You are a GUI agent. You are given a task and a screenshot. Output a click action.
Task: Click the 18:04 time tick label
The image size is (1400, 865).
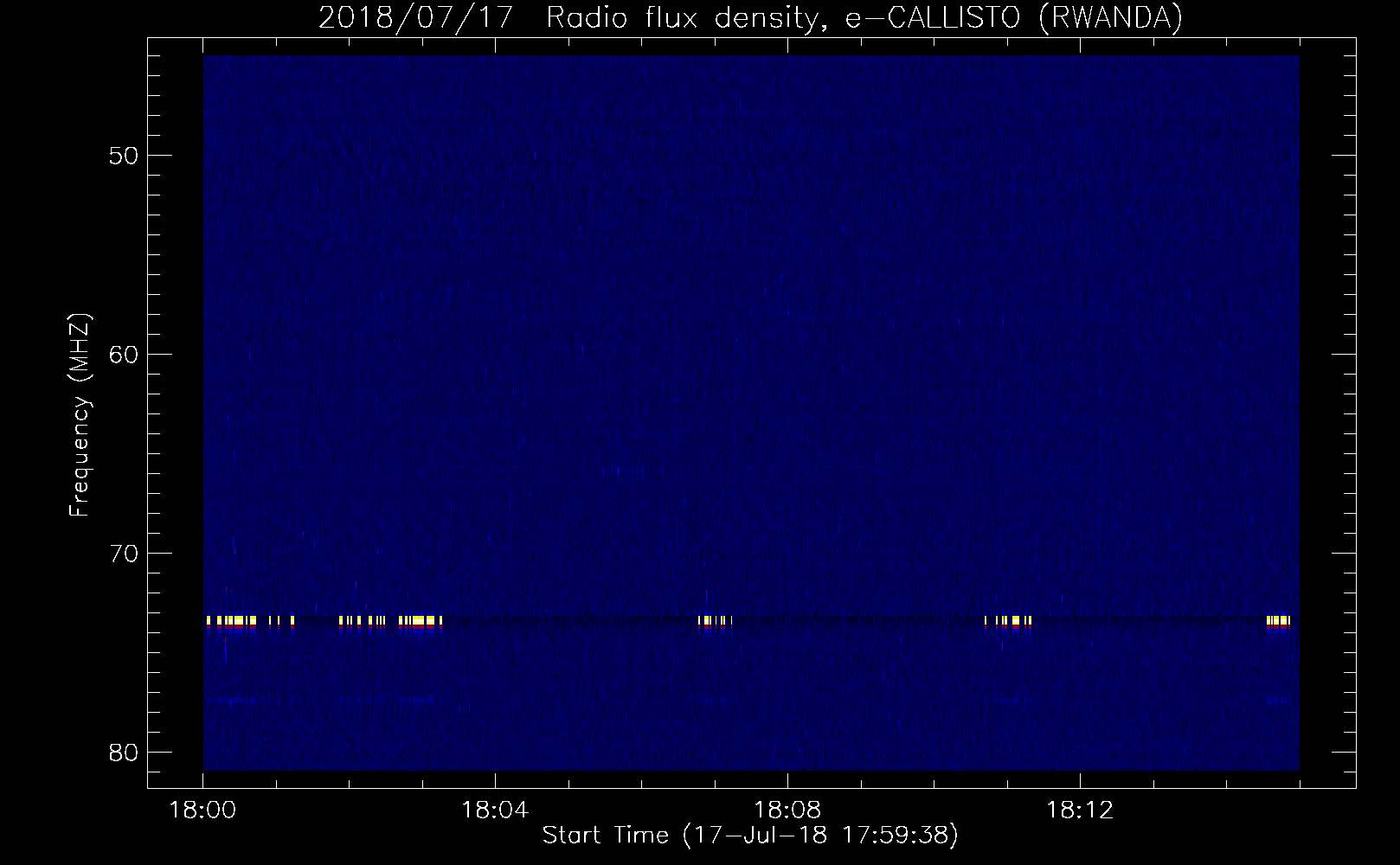[x=496, y=811]
